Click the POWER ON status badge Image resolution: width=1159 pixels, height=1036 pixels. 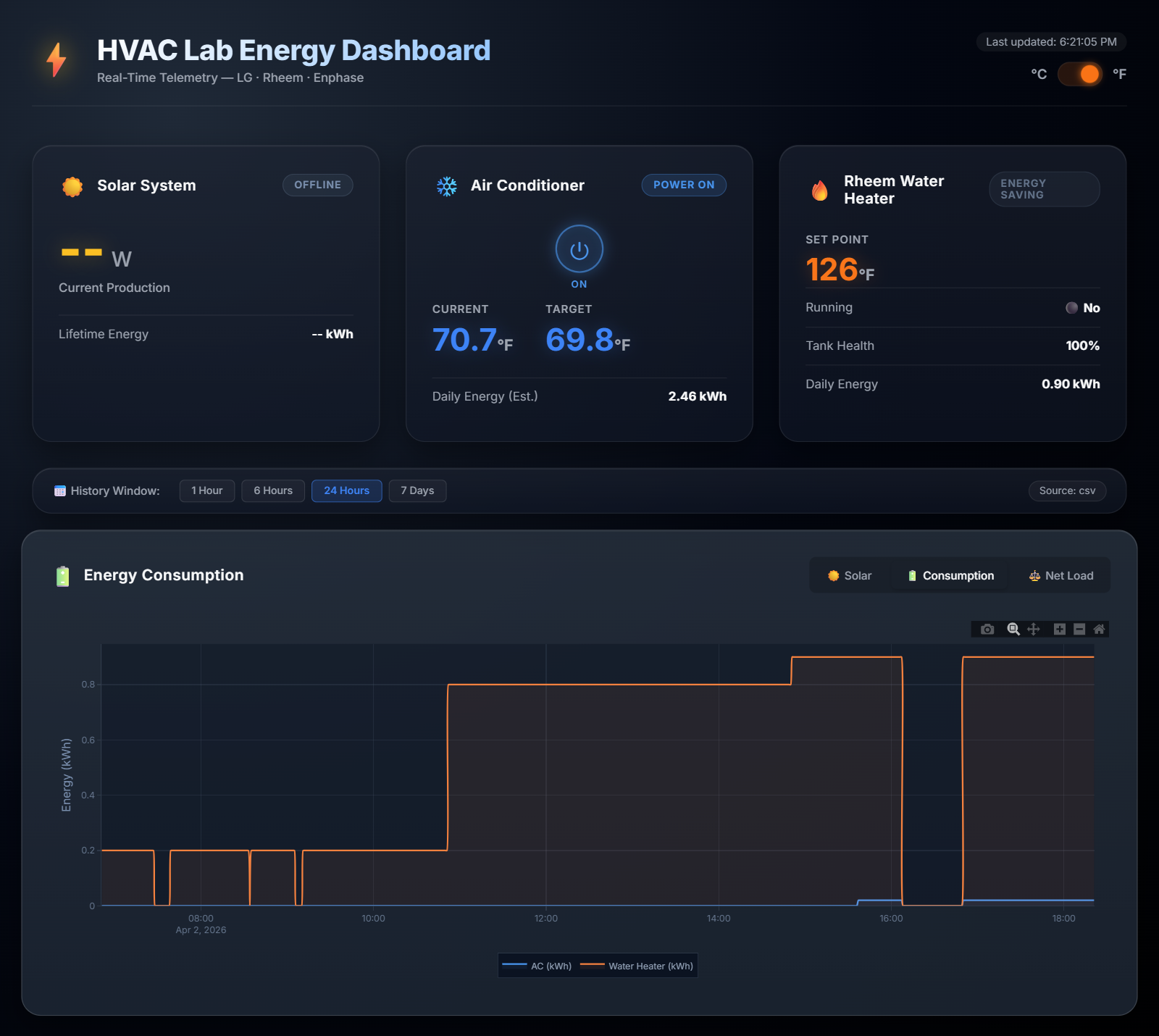tap(684, 185)
